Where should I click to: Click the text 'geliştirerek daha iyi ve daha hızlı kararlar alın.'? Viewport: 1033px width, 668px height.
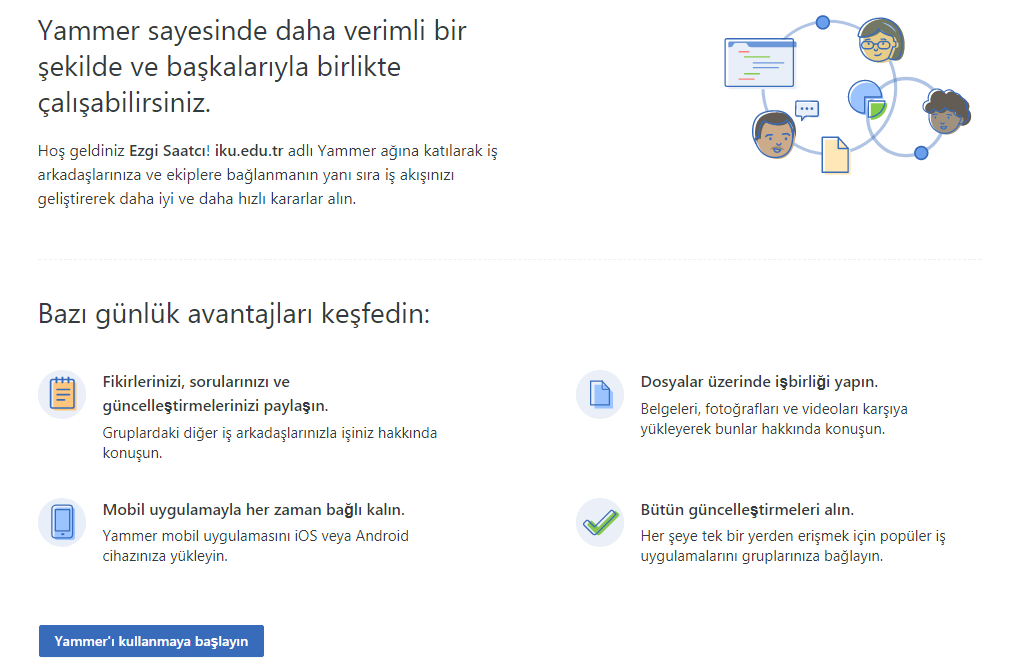click(197, 199)
